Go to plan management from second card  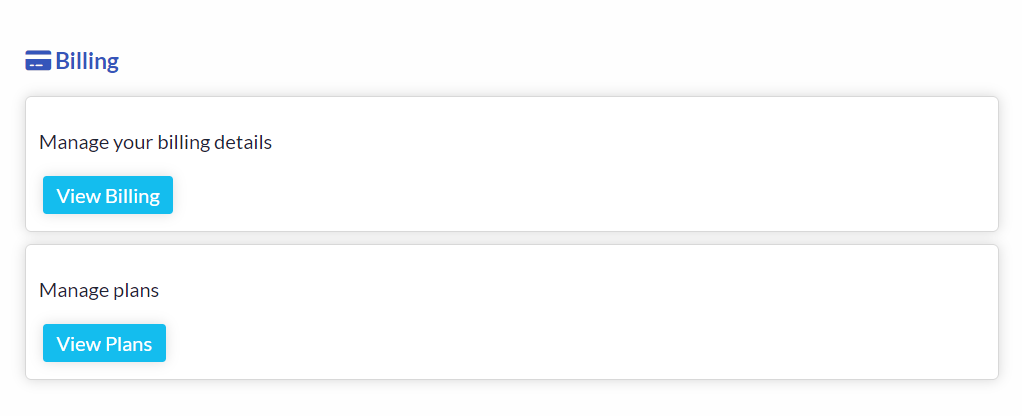(x=104, y=343)
